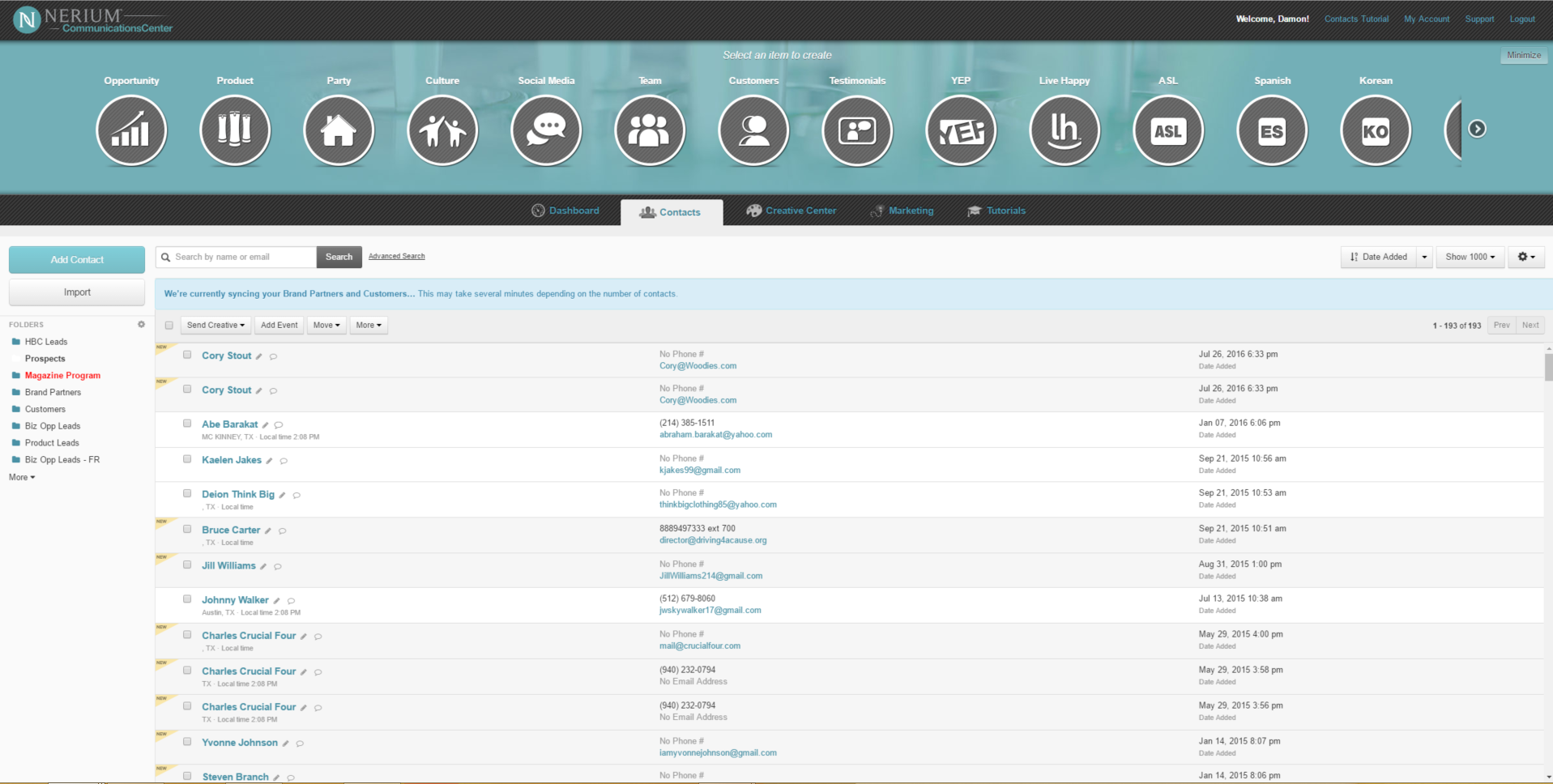Select the Spanish ES icon

(1272, 130)
